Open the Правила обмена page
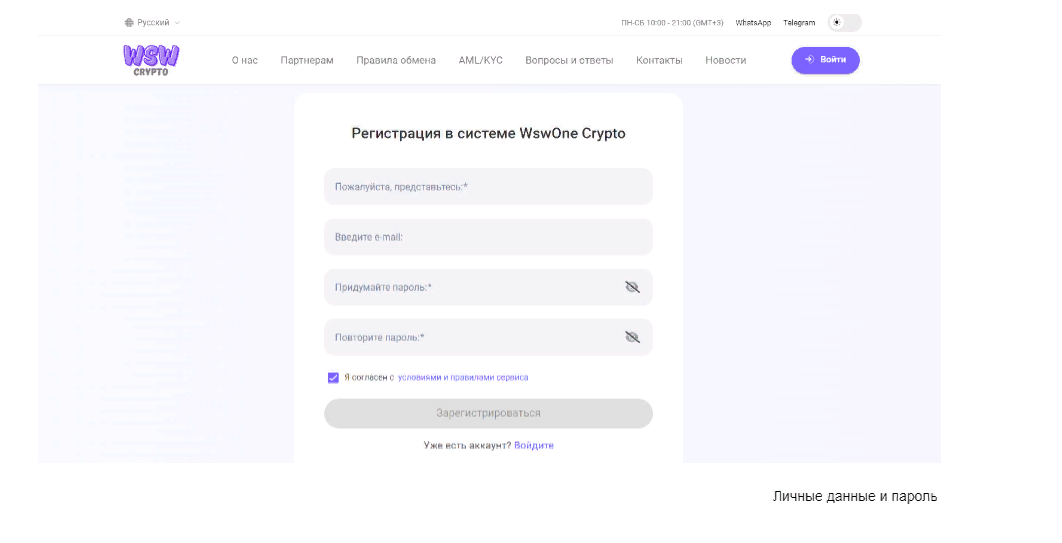The image size is (1062, 543). coord(396,60)
